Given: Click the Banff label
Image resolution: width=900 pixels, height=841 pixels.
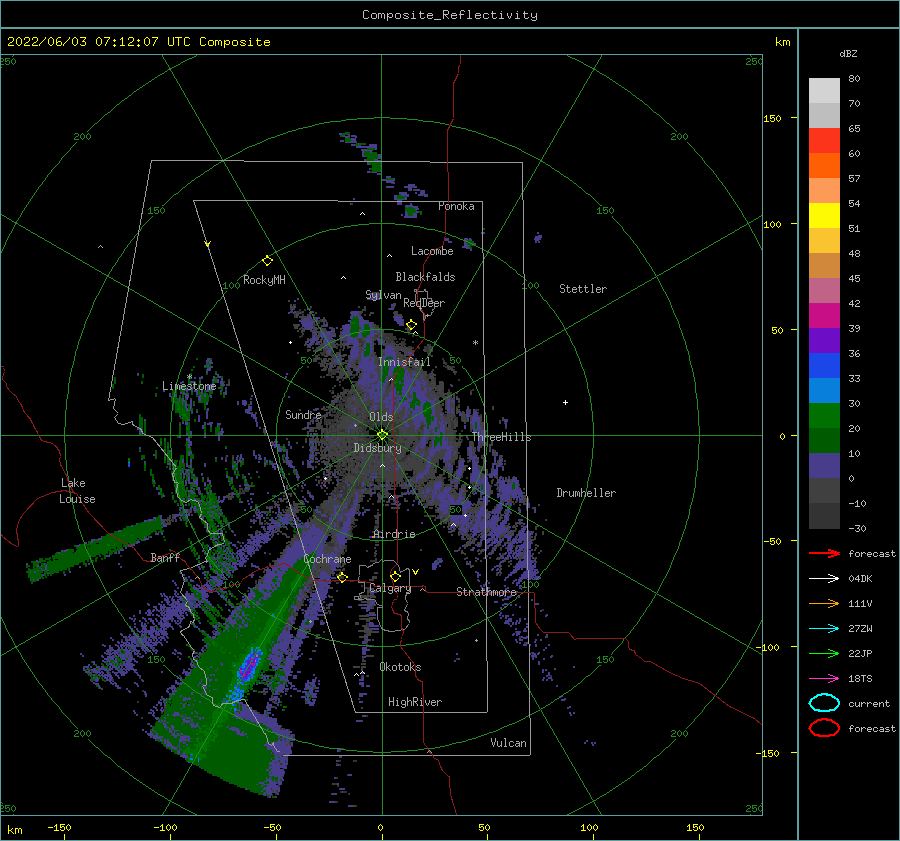Looking at the screenshot, I should pyautogui.click(x=165, y=557).
